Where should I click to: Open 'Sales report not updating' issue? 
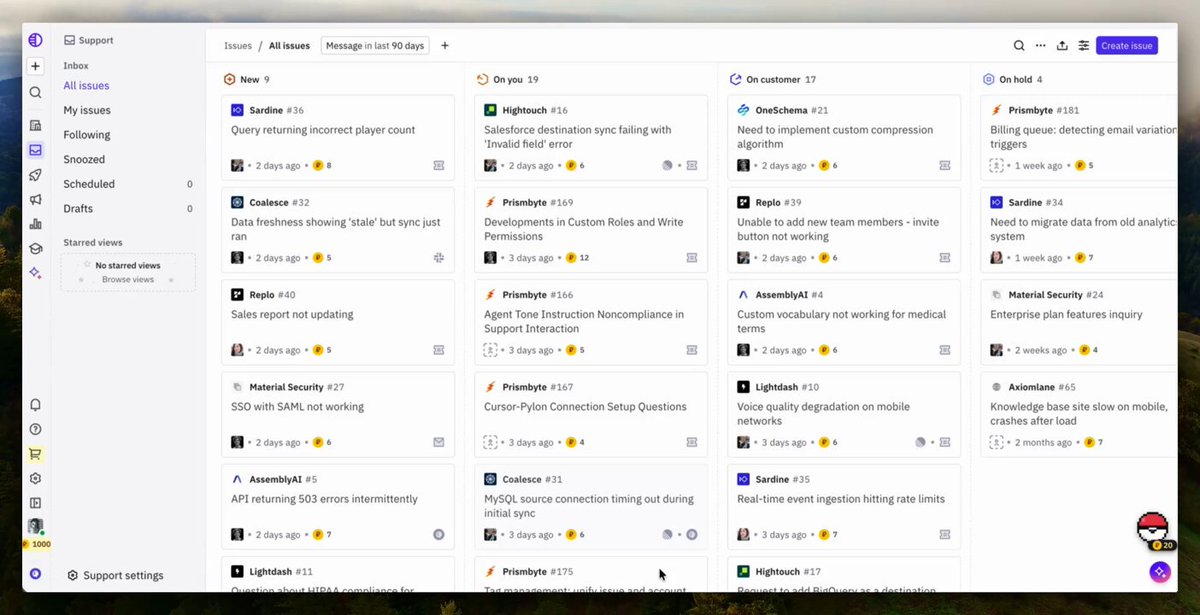click(x=338, y=321)
